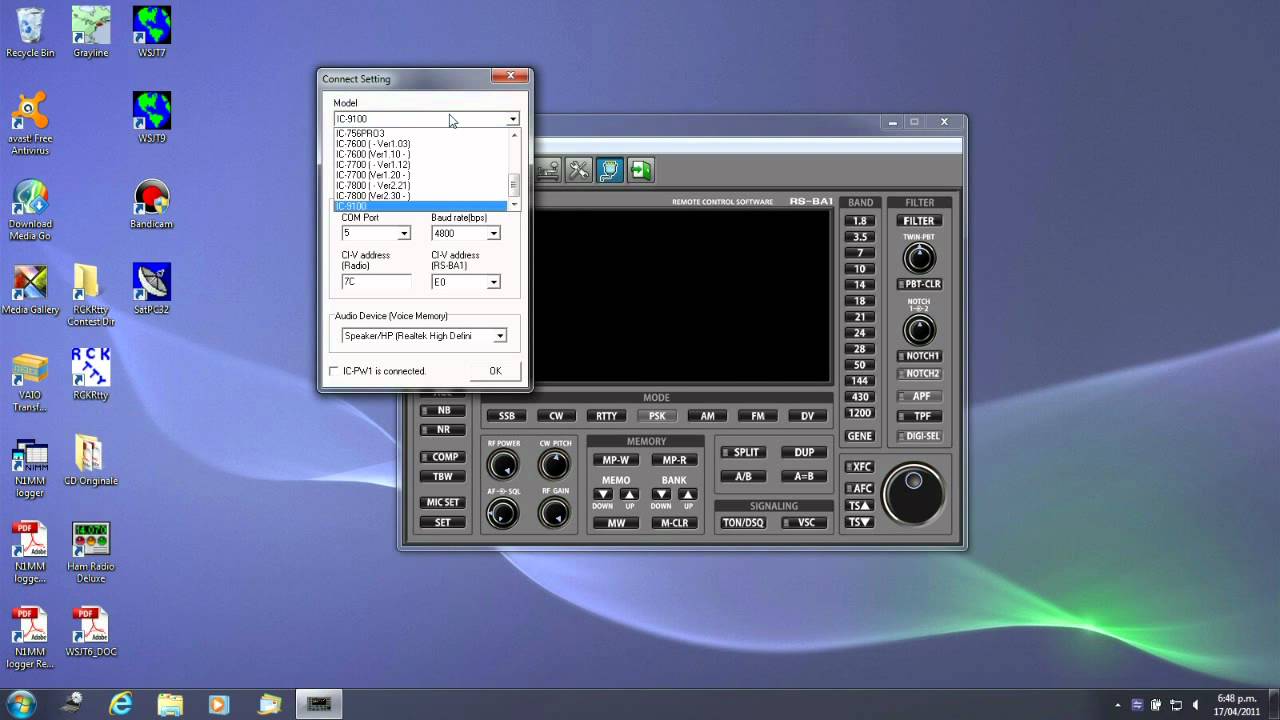
Task: Expand the Model dropdown arrow
Action: click(x=512, y=119)
